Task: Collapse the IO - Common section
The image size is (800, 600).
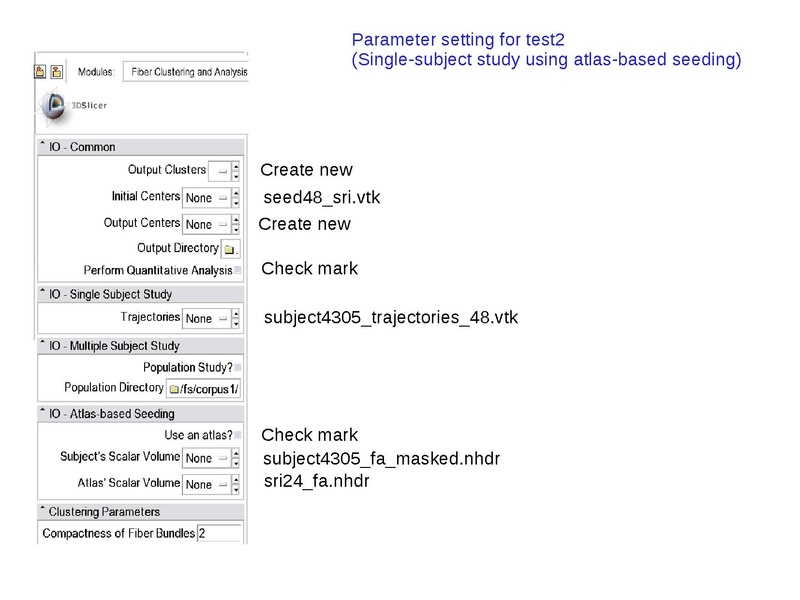Action: click(42, 145)
